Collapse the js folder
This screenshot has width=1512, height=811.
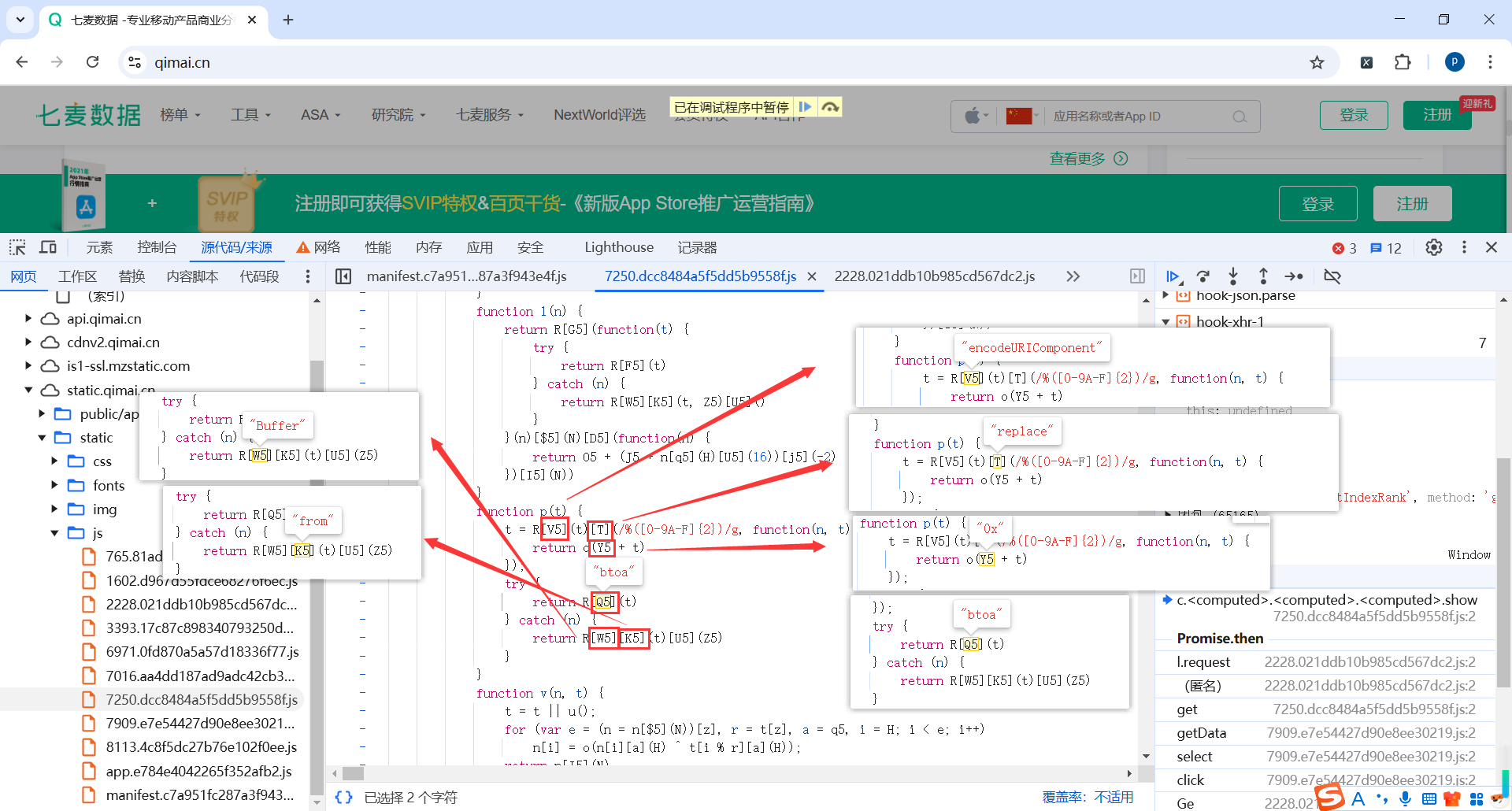[x=54, y=533]
